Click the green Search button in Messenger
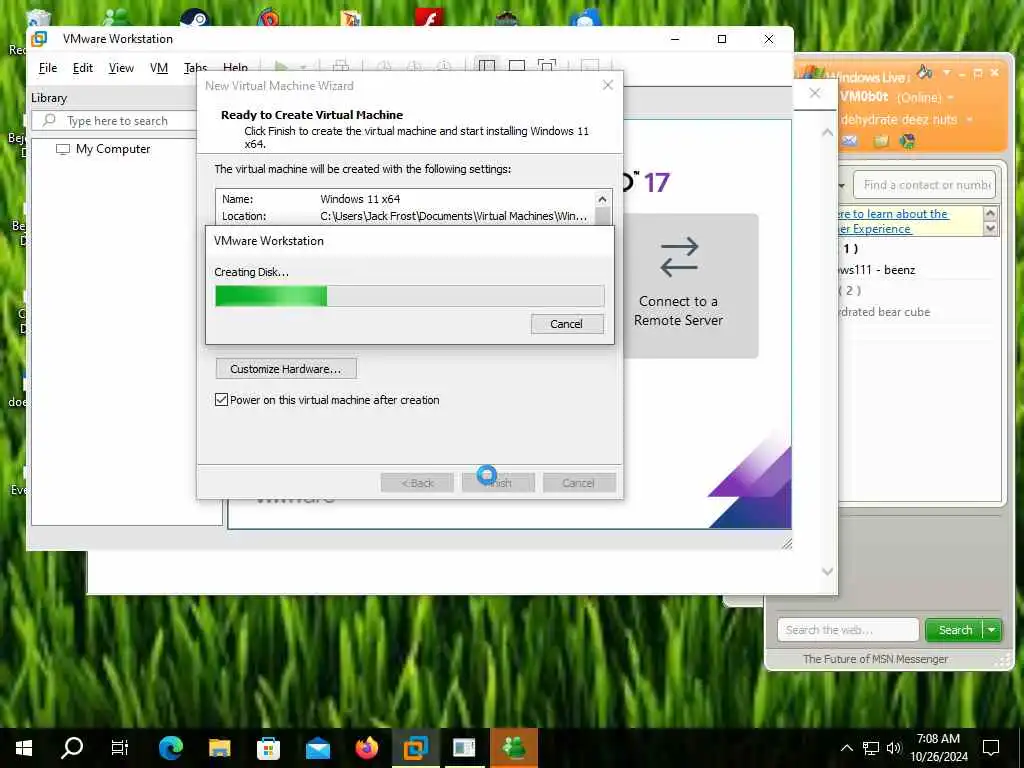This screenshot has height=768, width=1024. pyautogui.click(x=955, y=630)
